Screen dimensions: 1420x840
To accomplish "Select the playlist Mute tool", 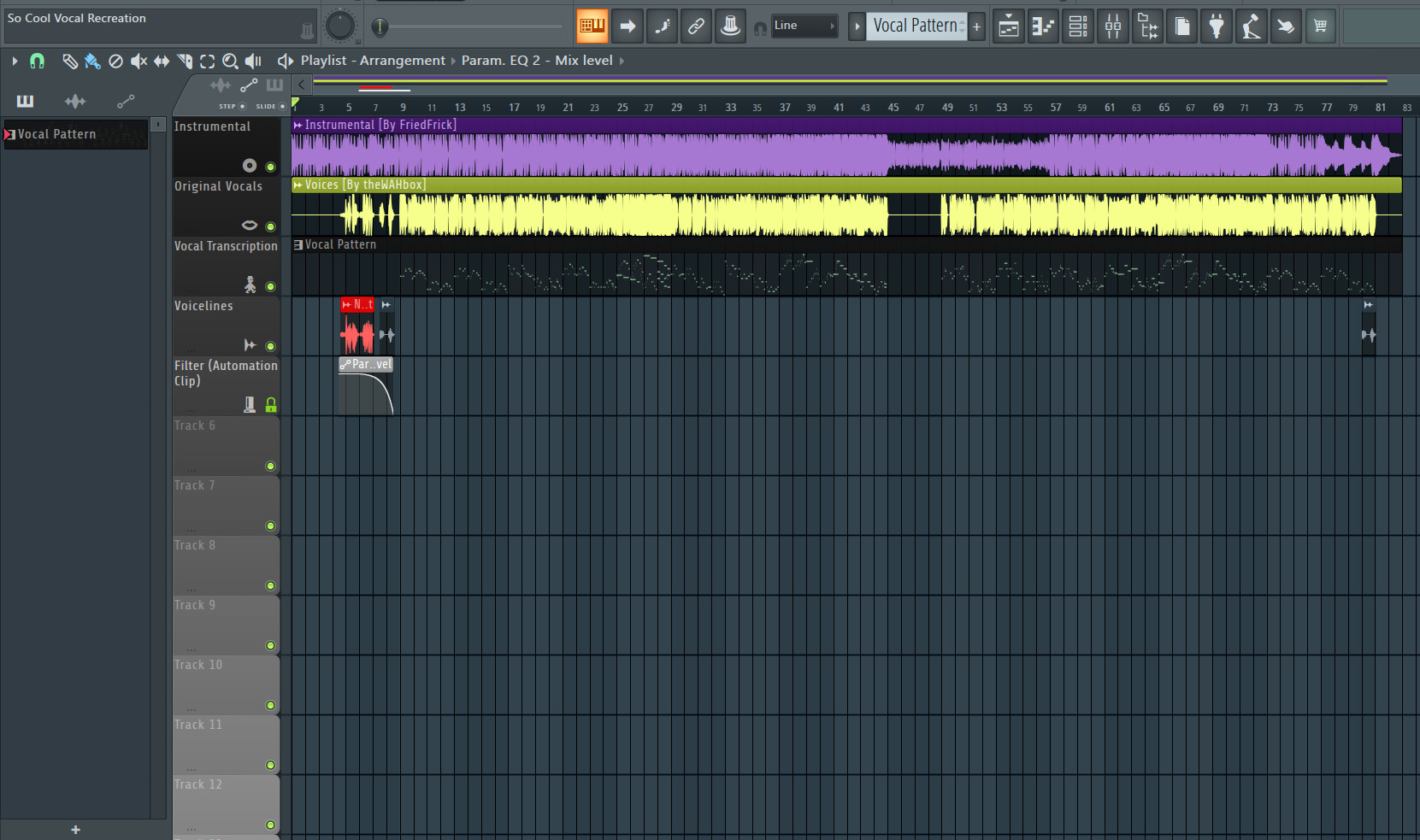I will (x=138, y=61).
